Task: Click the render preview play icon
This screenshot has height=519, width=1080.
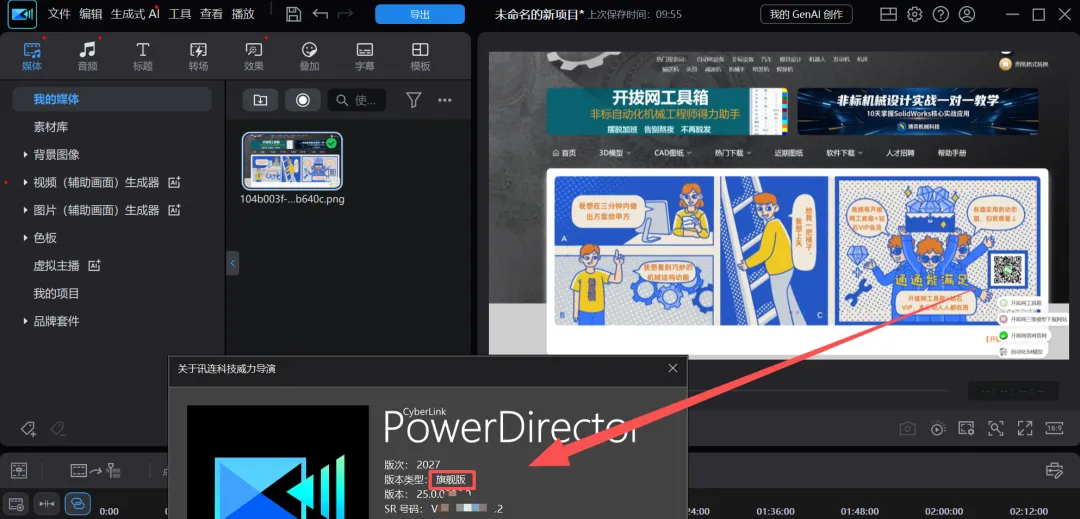Action: pos(937,429)
